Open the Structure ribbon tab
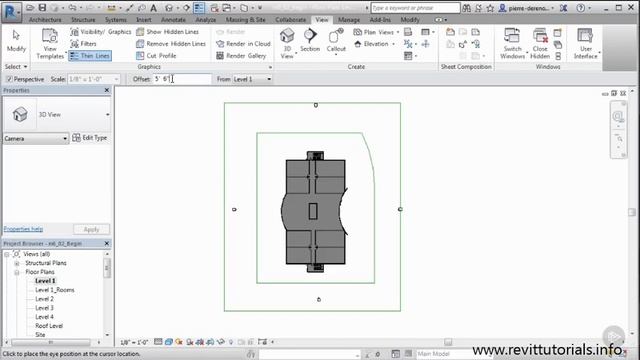Image resolution: width=640 pixels, height=360 pixels. point(83,20)
